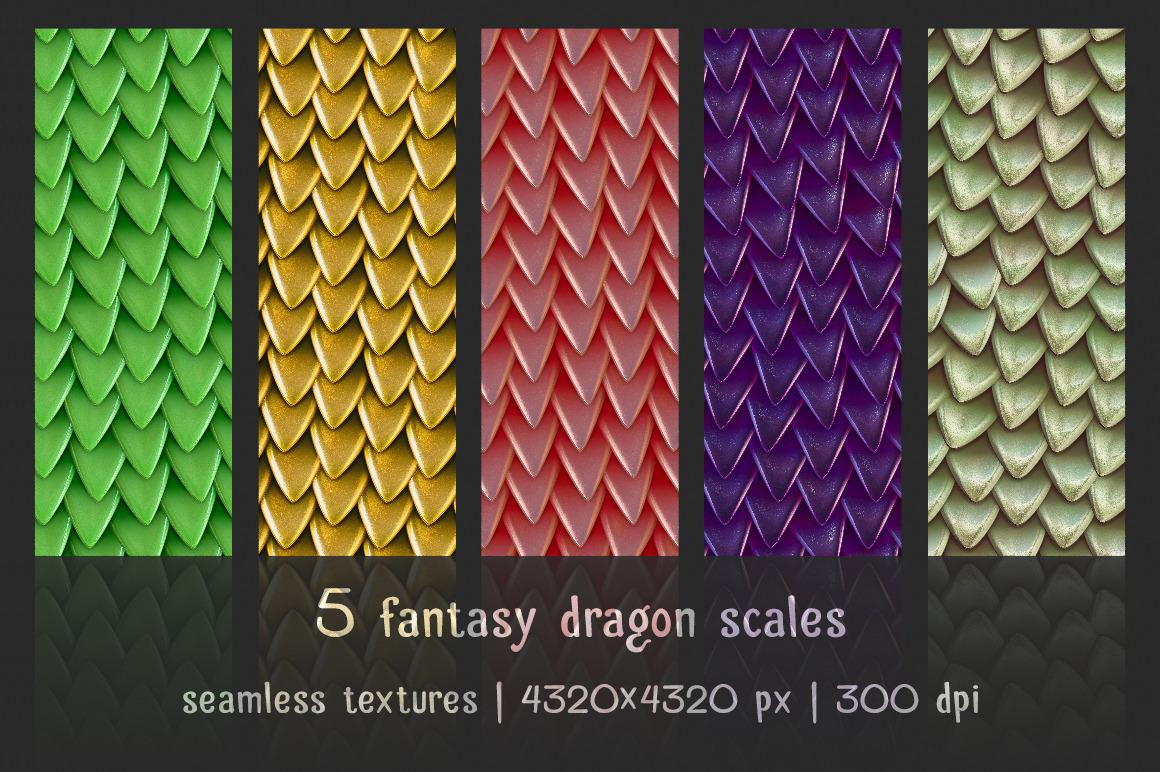Pick the red dragon scale texture
The width and height of the screenshot is (1160, 772).
(580, 292)
